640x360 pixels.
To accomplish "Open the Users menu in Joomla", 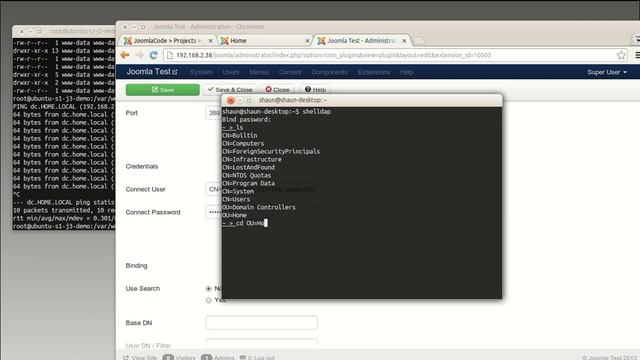I will [231, 72].
